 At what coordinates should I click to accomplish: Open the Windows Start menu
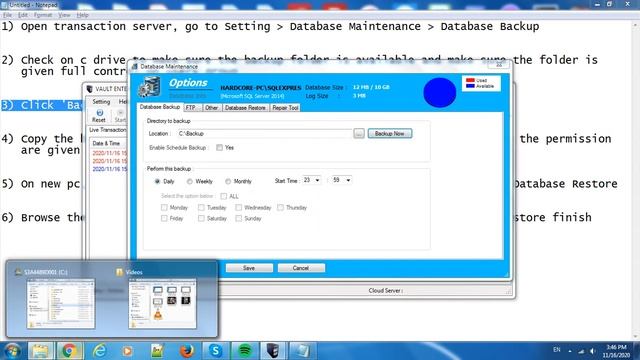[x=12, y=351]
